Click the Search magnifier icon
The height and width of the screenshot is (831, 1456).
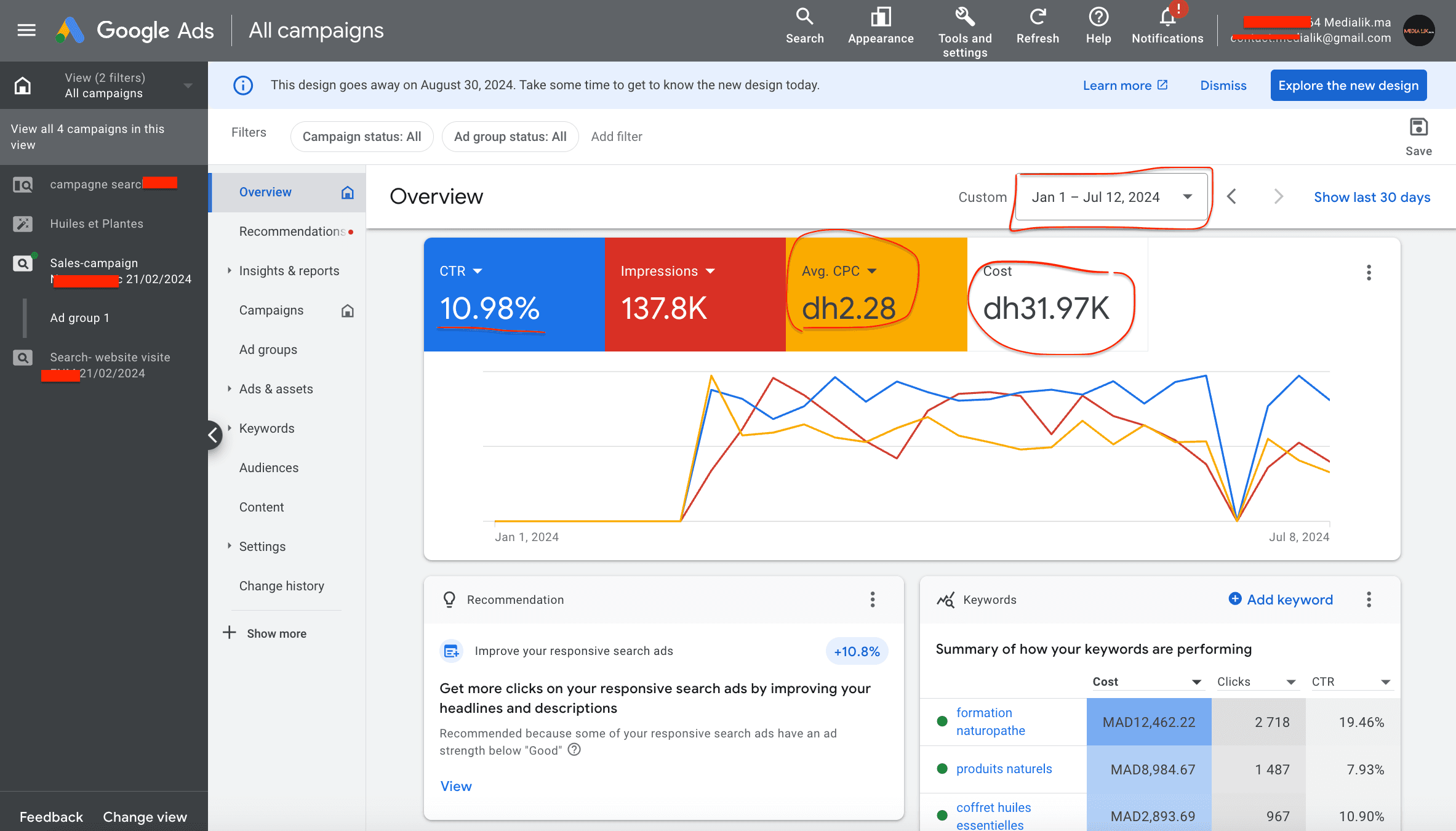(804, 17)
